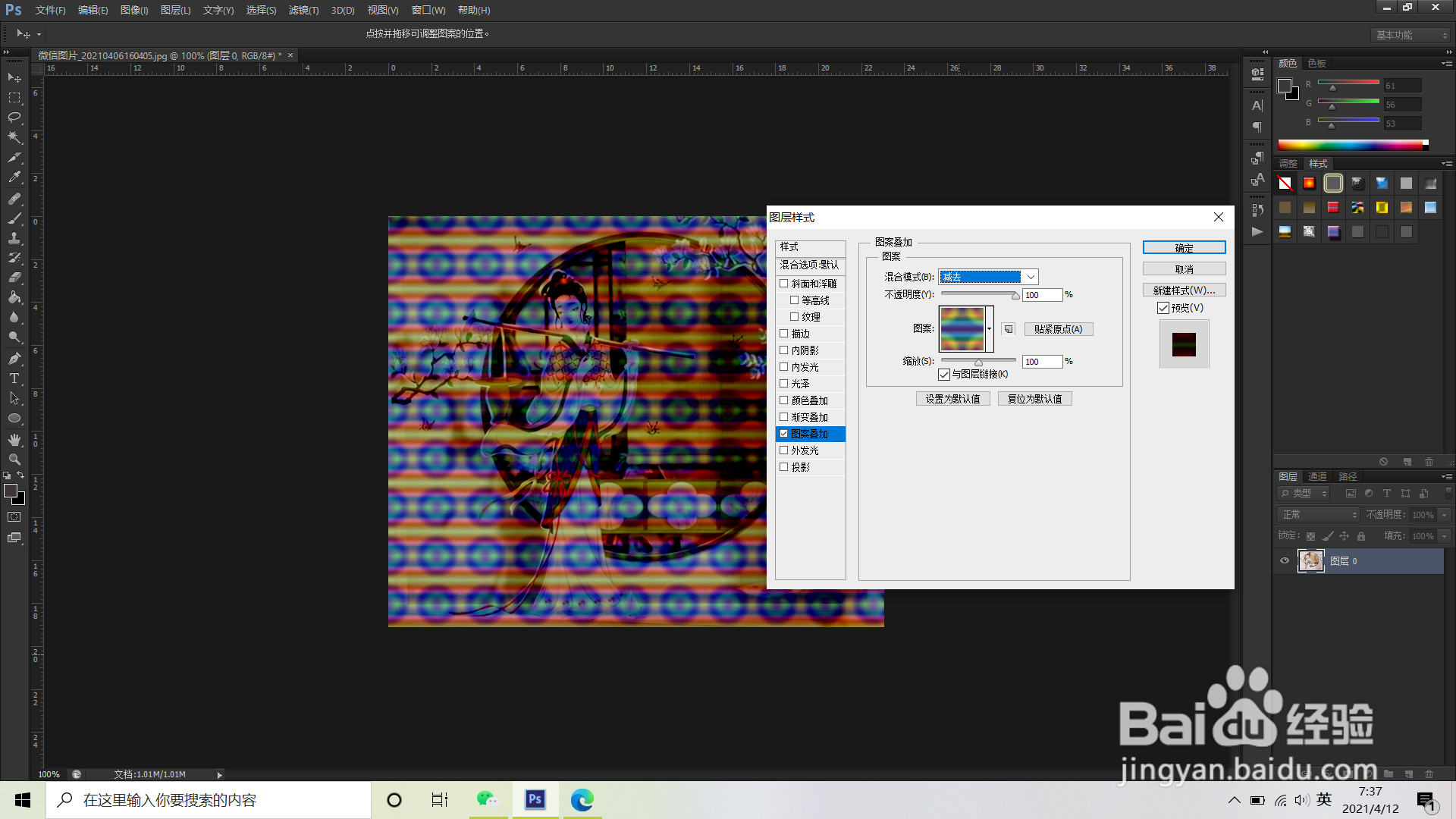
Task: Click the 贴紧原点 snap to origin button
Action: pyautogui.click(x=1058, y=329)
